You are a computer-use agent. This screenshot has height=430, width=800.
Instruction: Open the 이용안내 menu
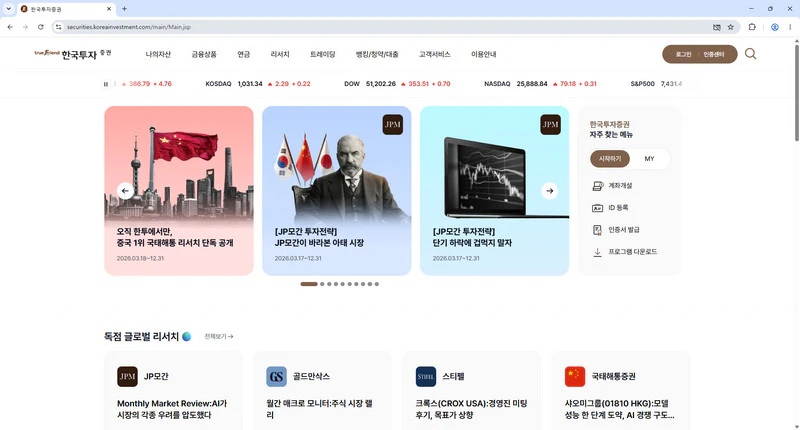tap(484, 54)
